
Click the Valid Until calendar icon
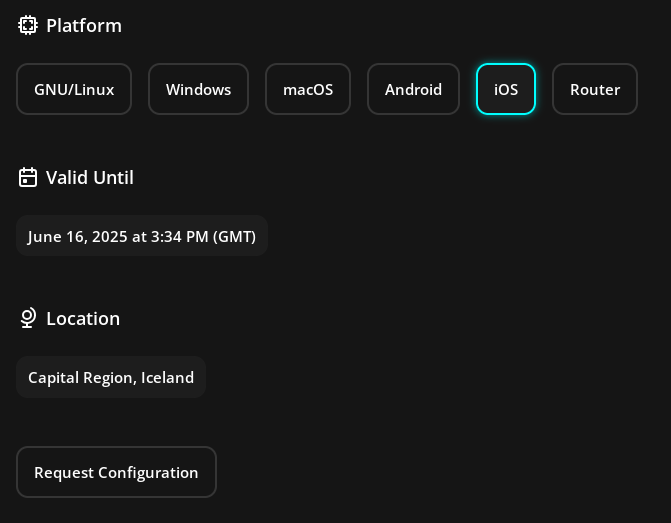[x=28, y=177]
